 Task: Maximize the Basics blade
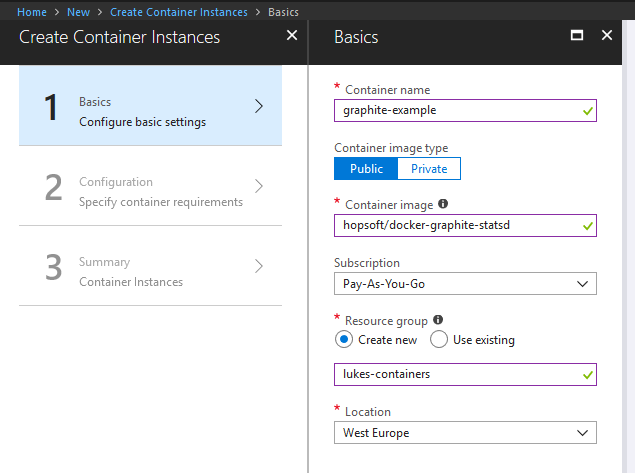pos(576,35)
